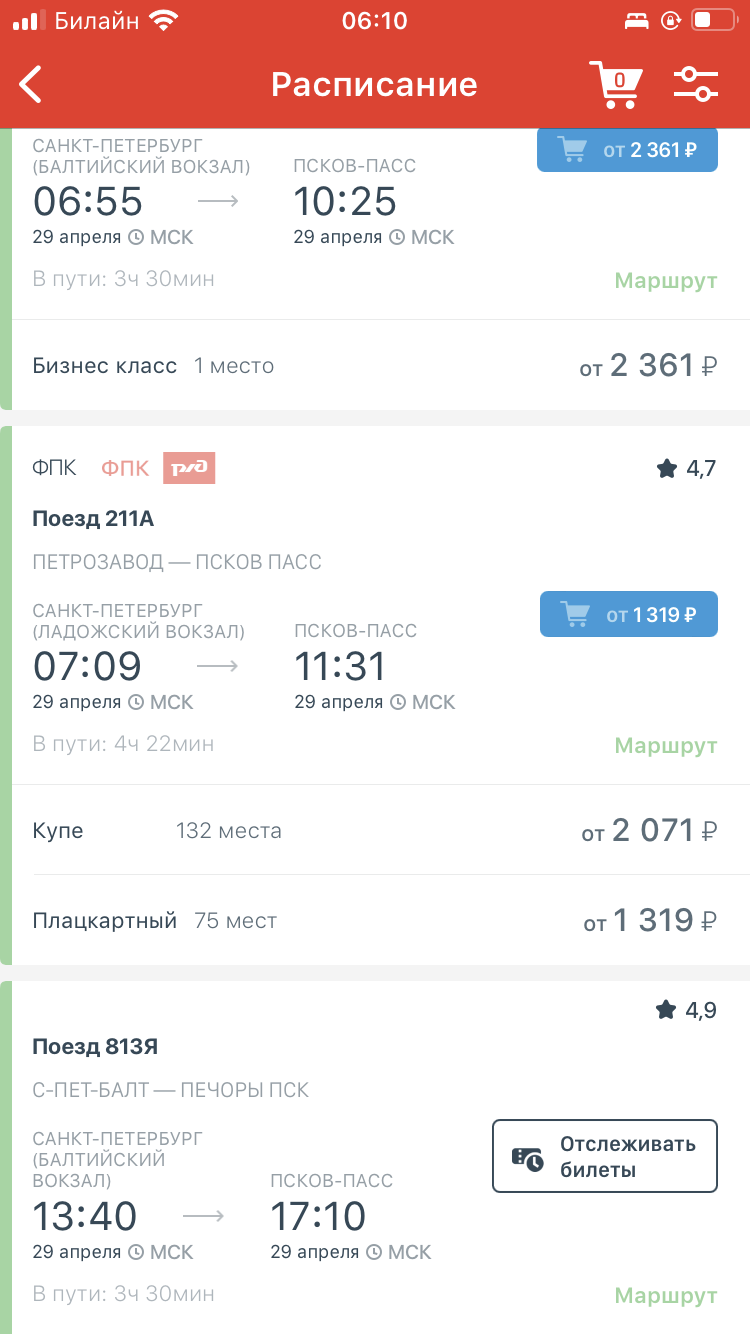Select the Купе 132 места row
The width and height of the screenshot is (750, 1334).
pyautogui.click(x=375, y=830)
